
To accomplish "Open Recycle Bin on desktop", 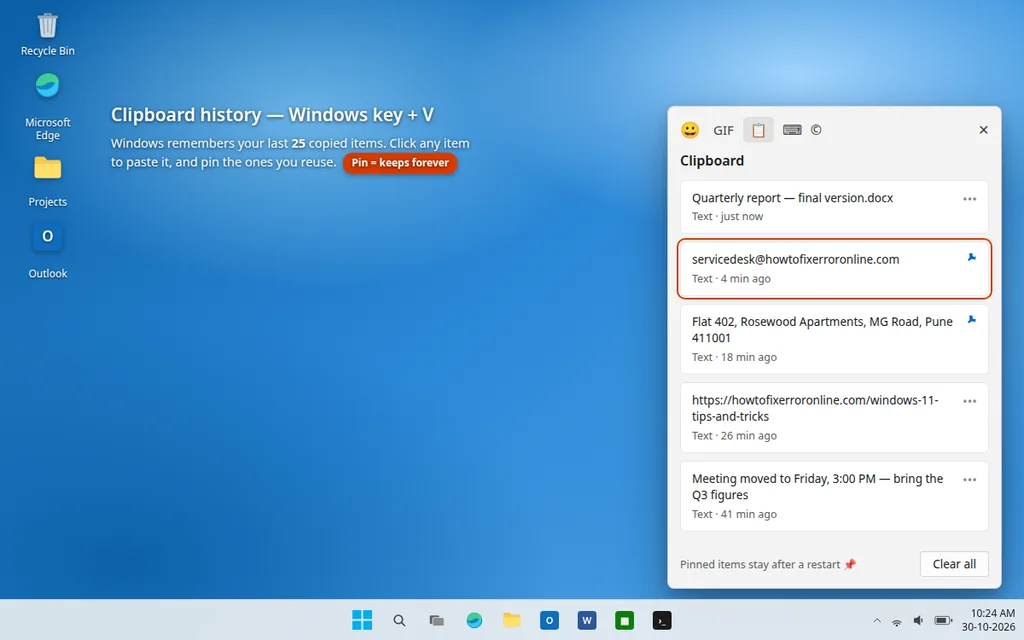I will [48, 35].
